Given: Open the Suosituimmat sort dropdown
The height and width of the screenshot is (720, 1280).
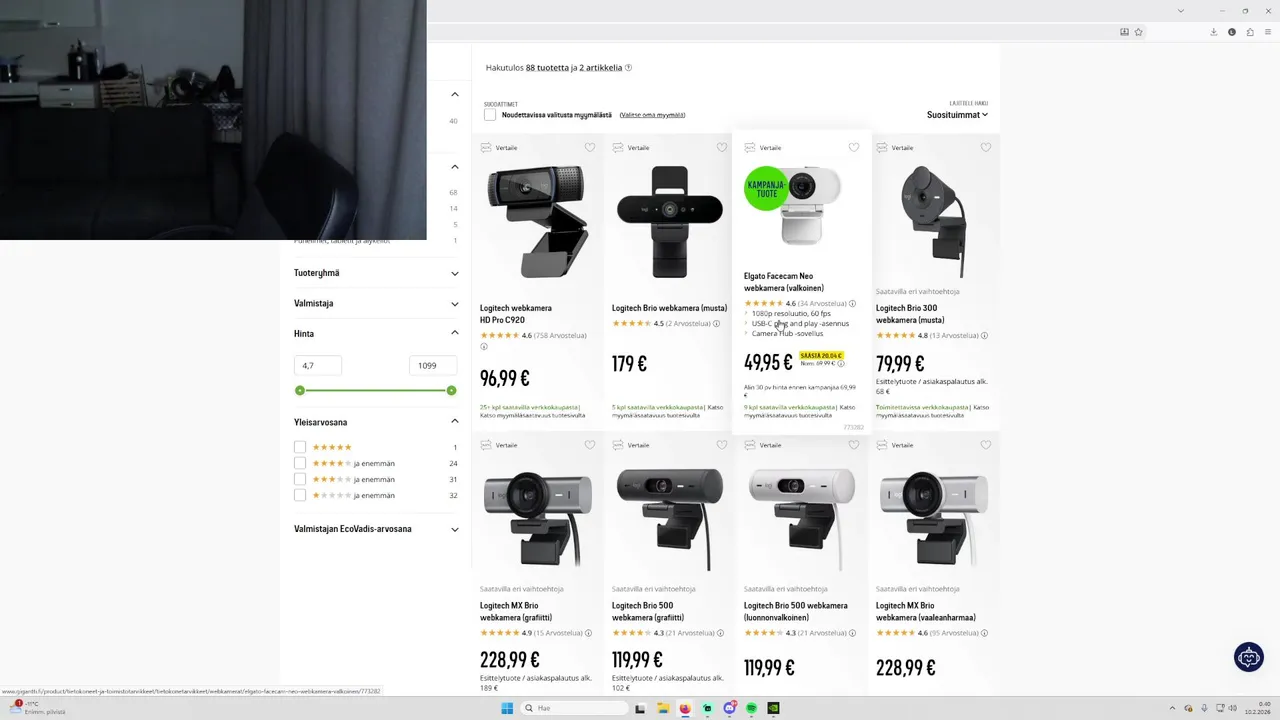Looking at the screenshot, I should point(957,115).
